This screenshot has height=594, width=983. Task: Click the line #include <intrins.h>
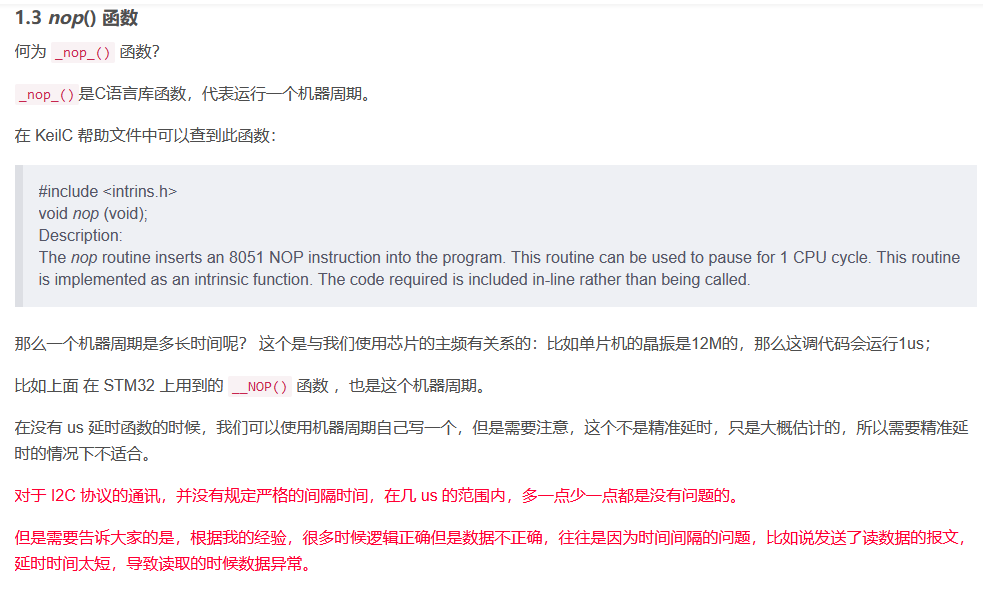tap(108, 191)
